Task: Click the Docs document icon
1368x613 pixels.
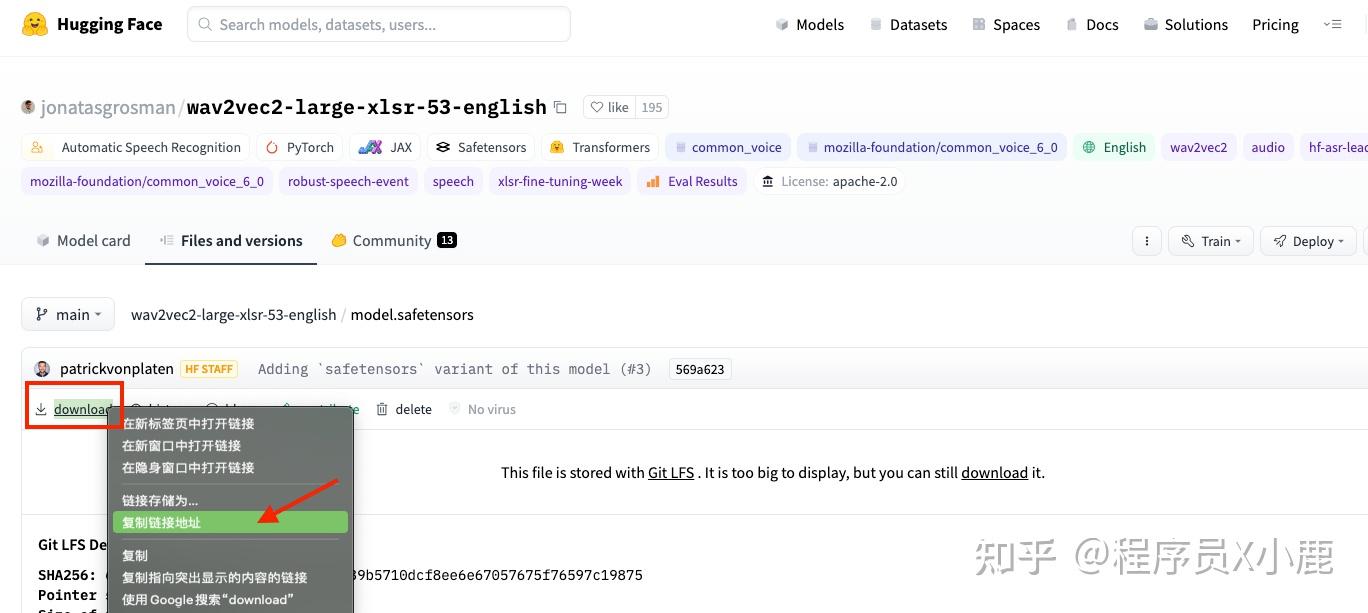Action: [1071, 24]
